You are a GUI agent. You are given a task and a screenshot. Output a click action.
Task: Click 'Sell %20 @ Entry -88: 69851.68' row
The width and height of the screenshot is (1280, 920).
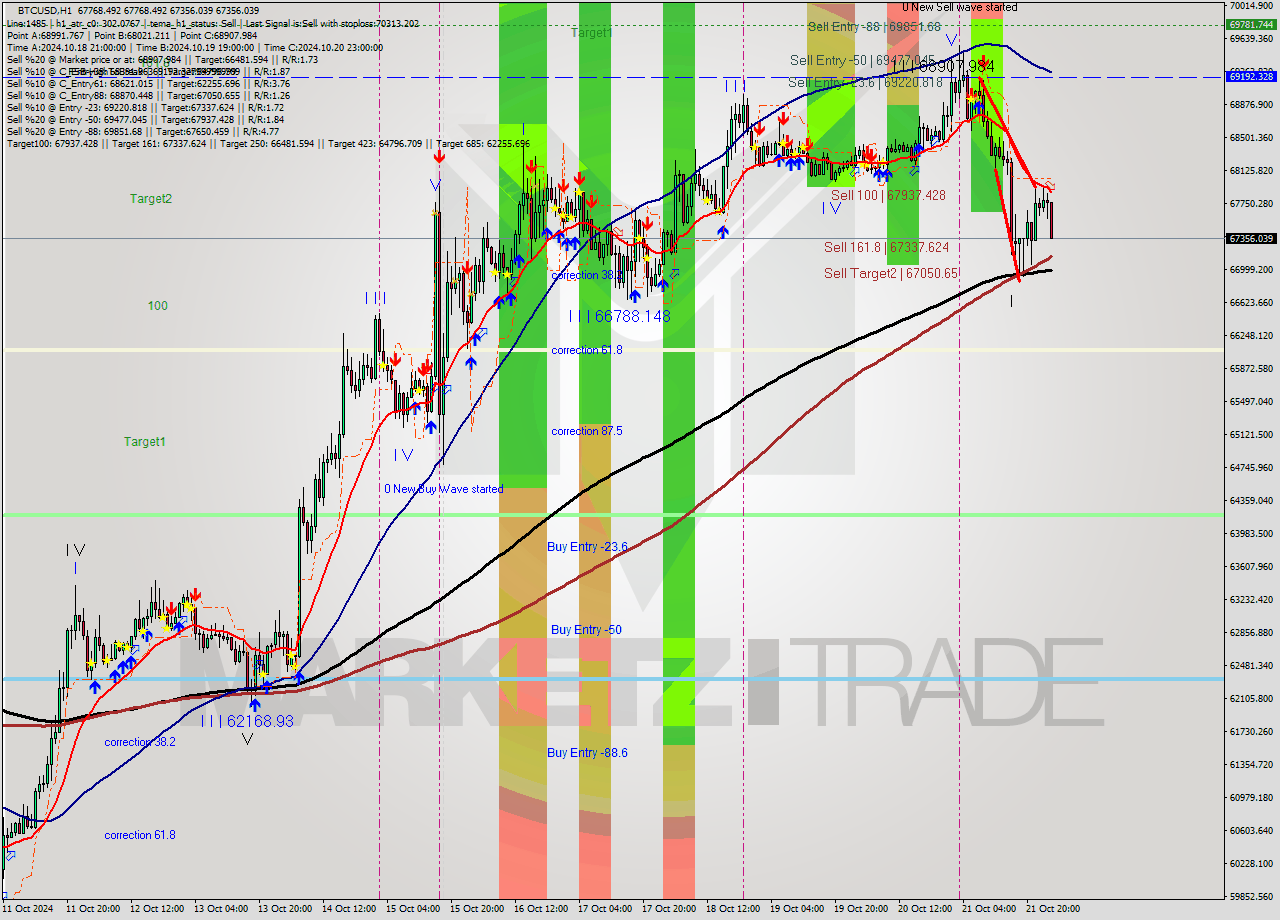143,131
